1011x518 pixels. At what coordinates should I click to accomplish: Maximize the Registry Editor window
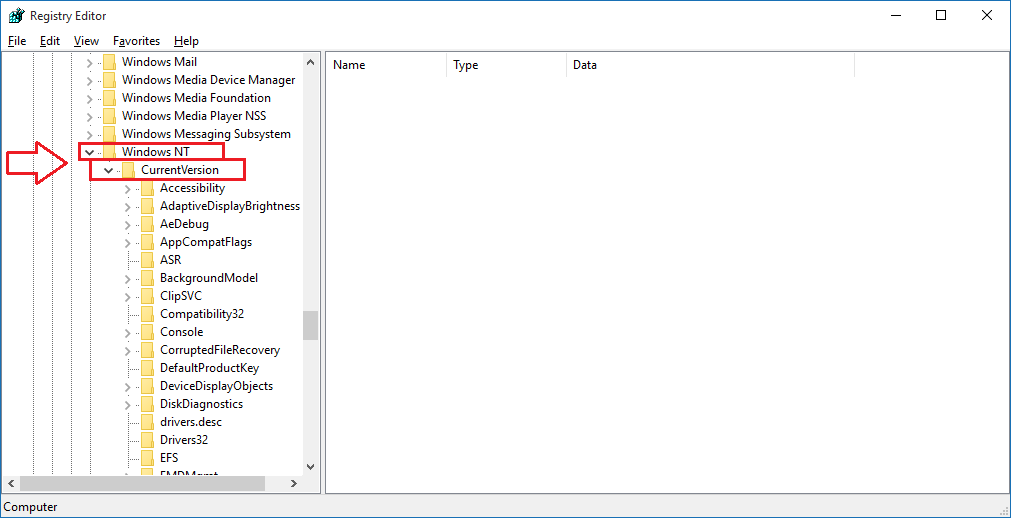tap(941, 15)
